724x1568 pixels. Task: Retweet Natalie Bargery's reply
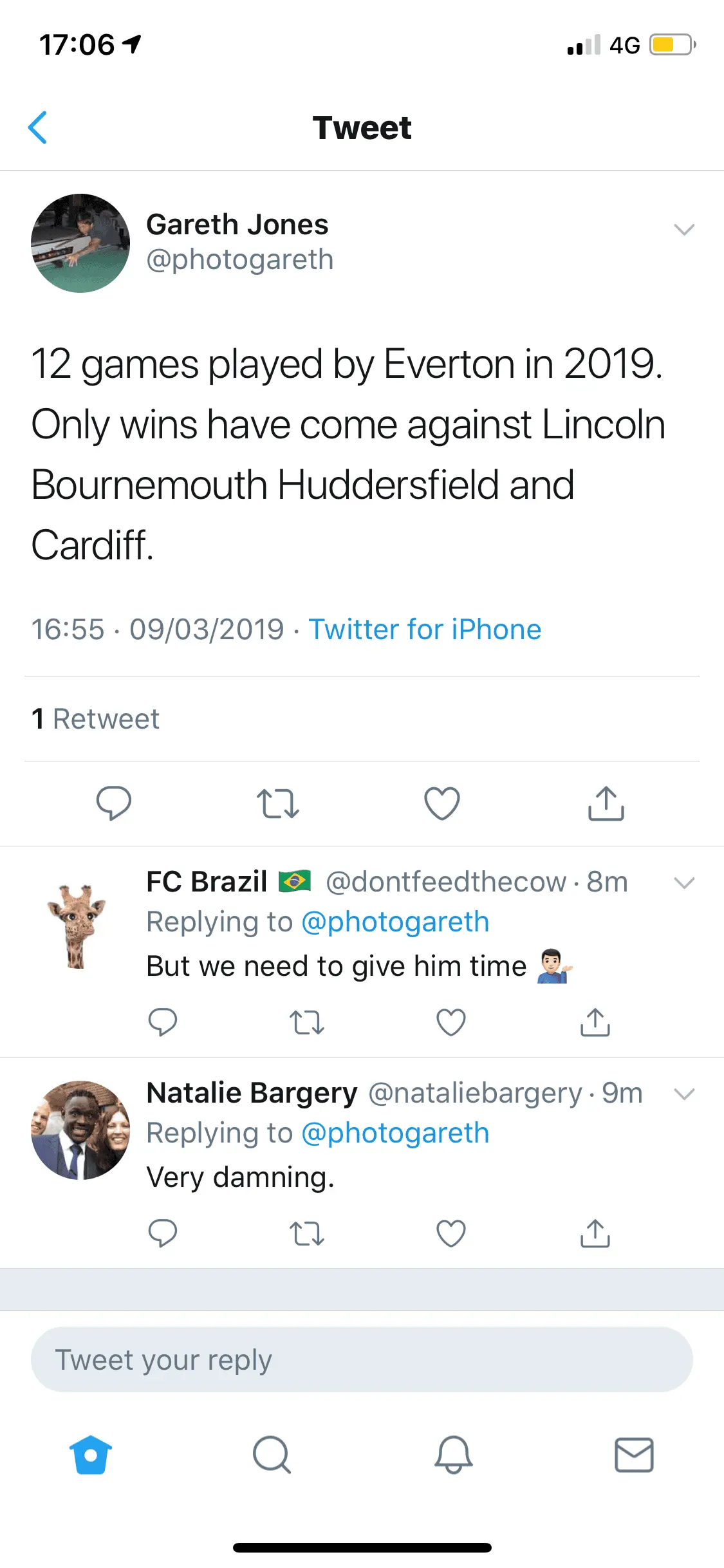coord(306,1233)
